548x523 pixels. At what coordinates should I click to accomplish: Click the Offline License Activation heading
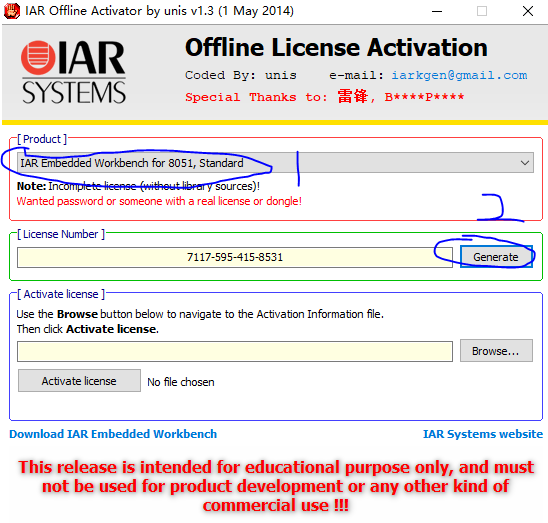point(336,48)
